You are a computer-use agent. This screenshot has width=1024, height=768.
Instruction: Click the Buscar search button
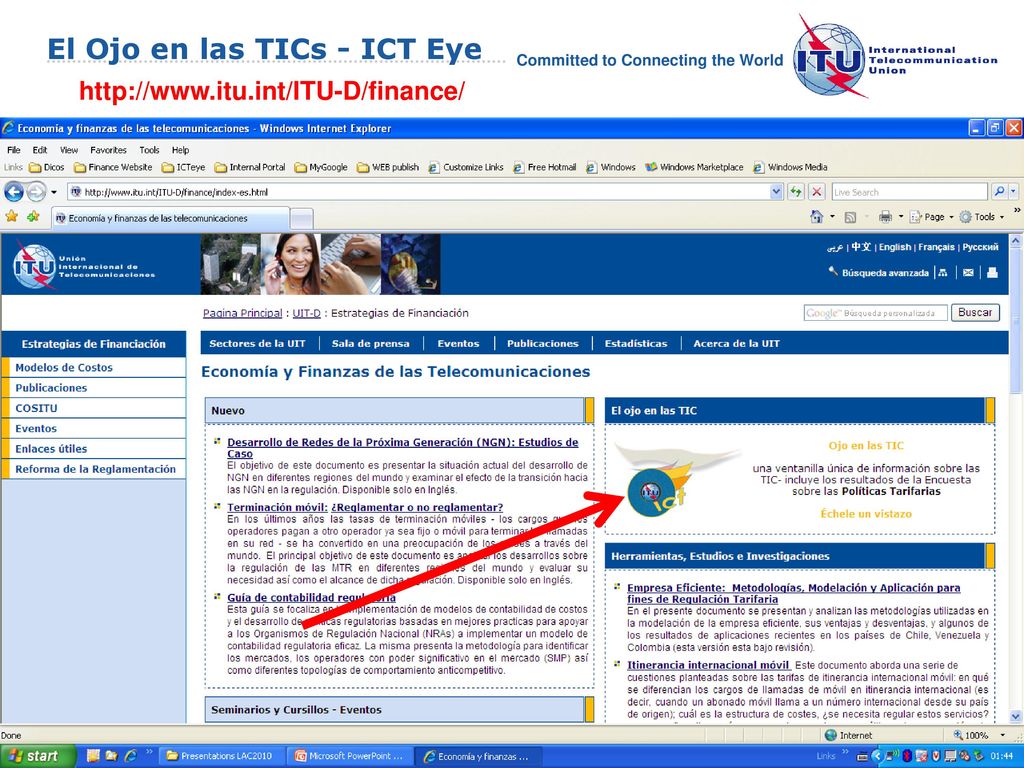click(x=974, y=312)
